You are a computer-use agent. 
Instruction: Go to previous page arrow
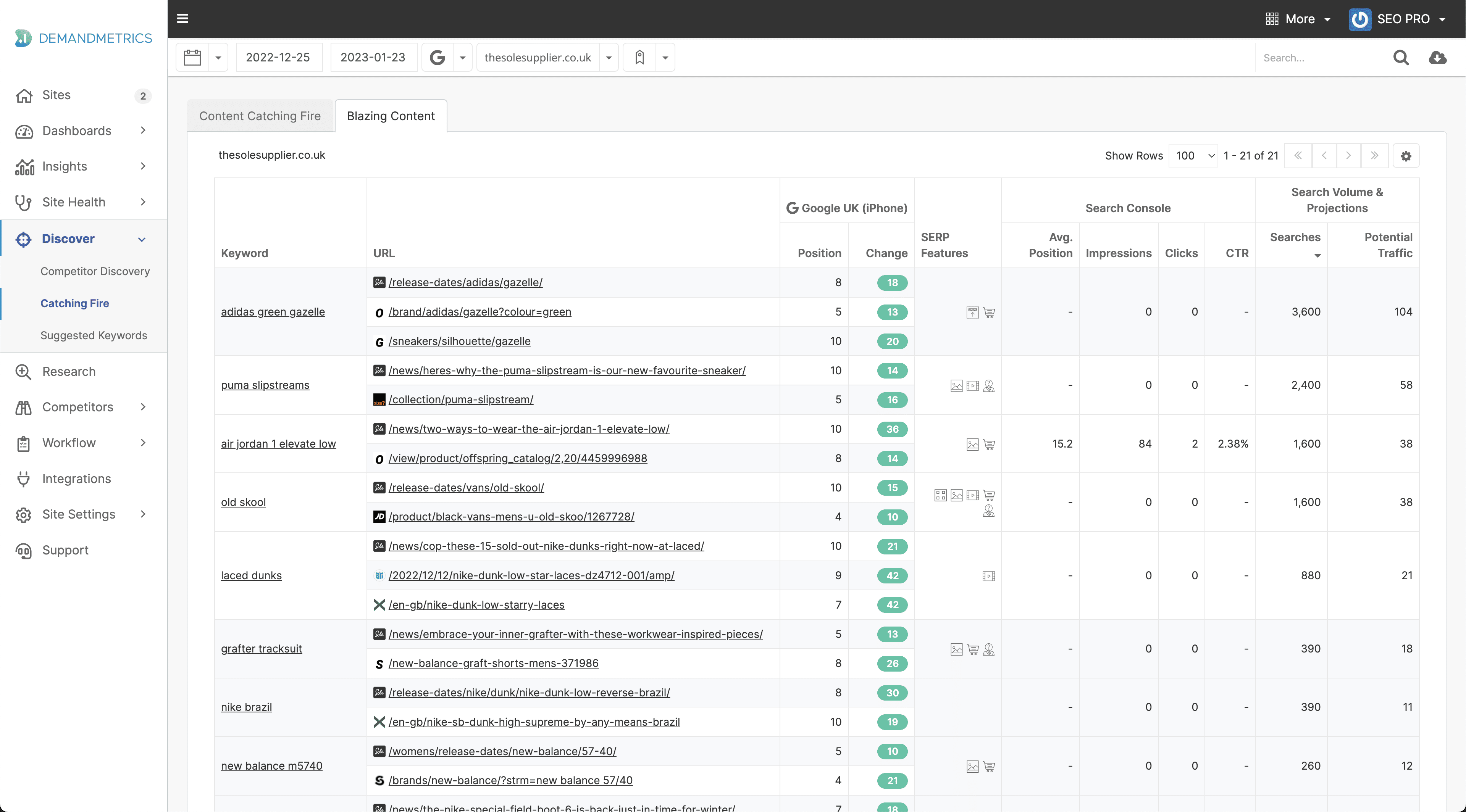point(1324,156)
